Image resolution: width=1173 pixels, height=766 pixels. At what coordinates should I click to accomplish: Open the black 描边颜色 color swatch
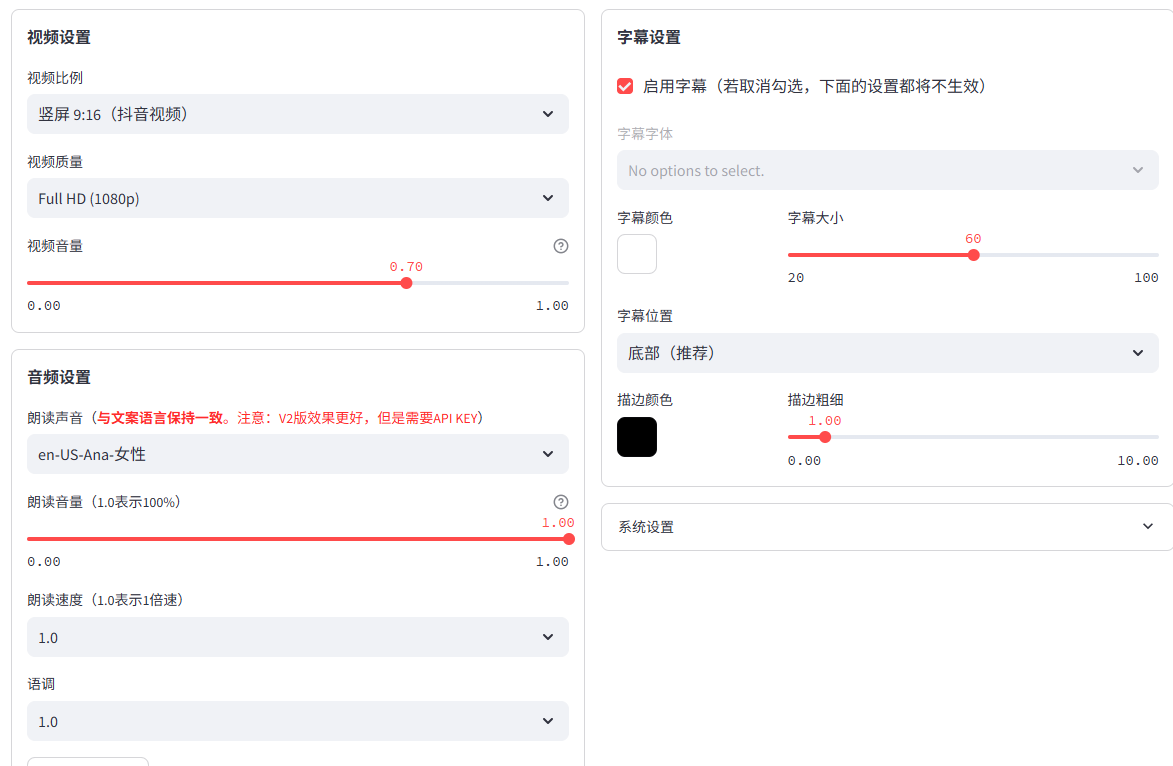point(637,437)
